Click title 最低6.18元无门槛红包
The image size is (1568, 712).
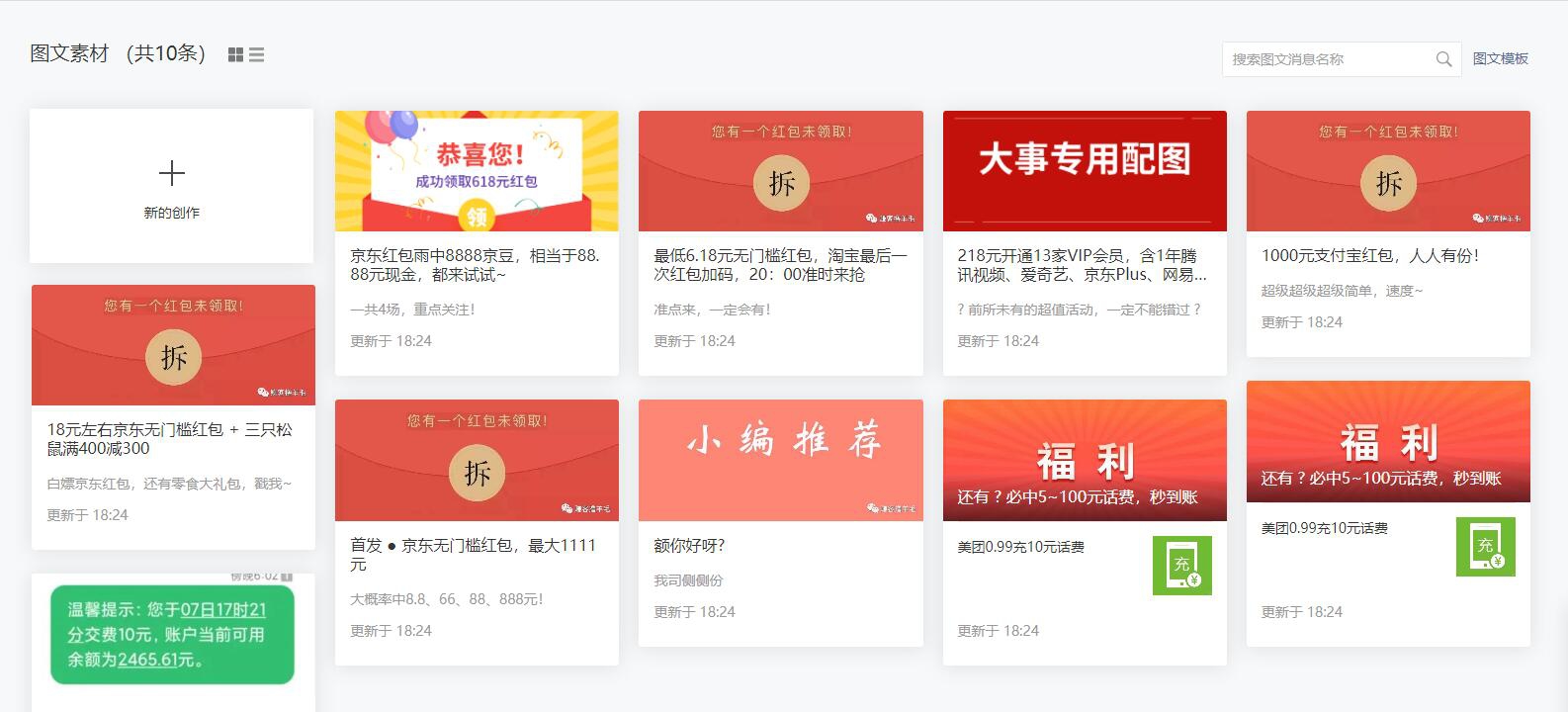[x=780, y=265]
